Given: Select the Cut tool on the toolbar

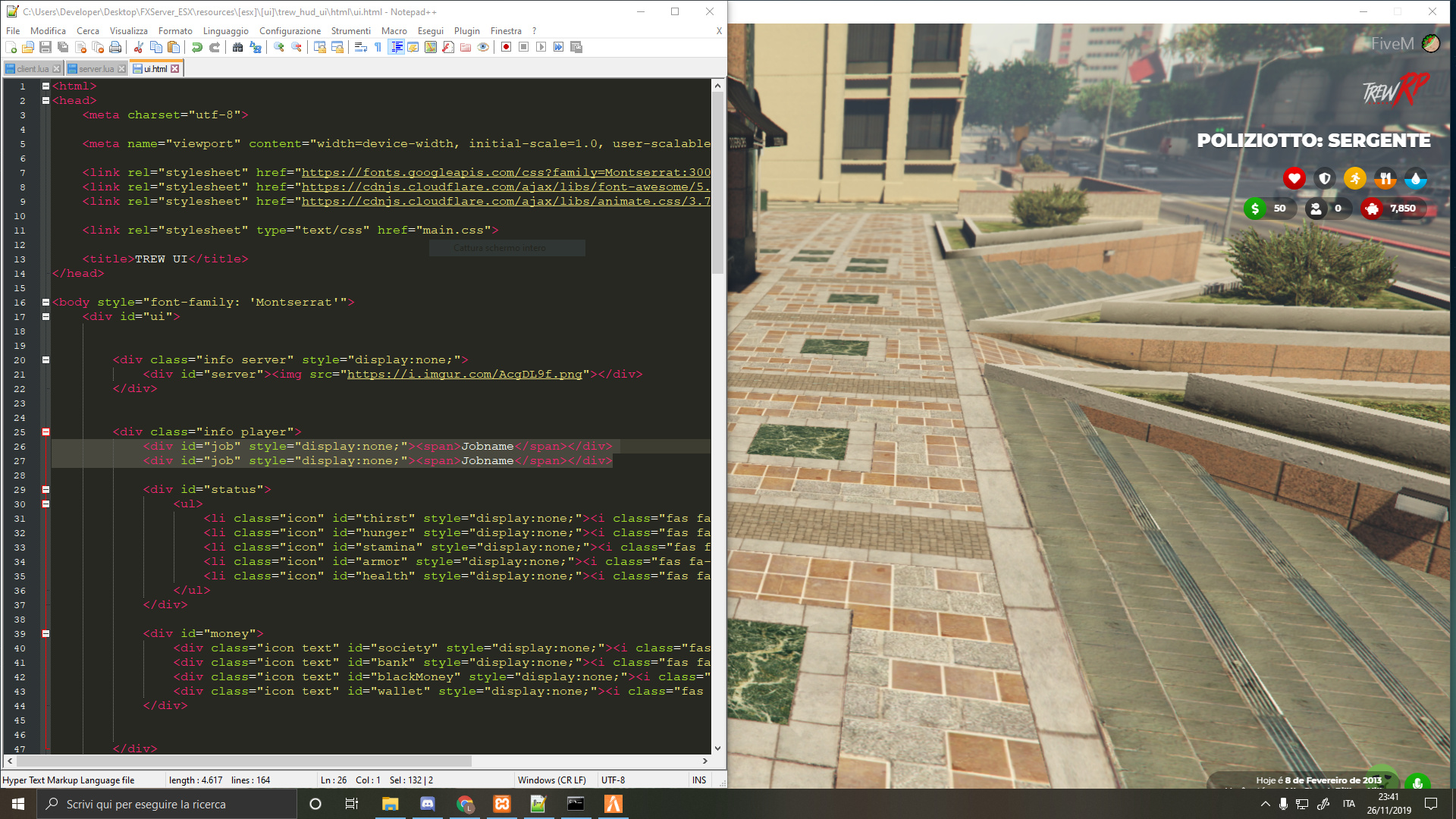Looking at the screenshot, I should click(139, 47).
